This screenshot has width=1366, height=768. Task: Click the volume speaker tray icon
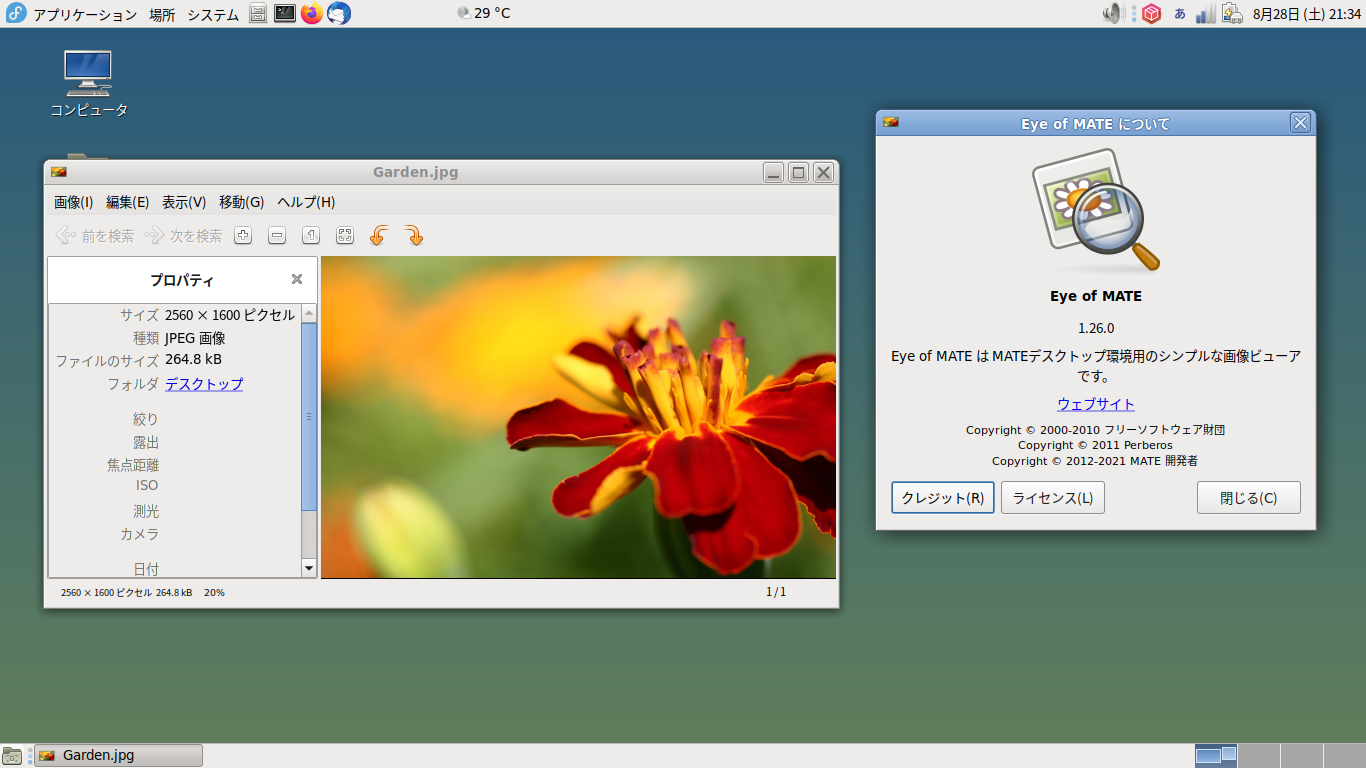1113,13
